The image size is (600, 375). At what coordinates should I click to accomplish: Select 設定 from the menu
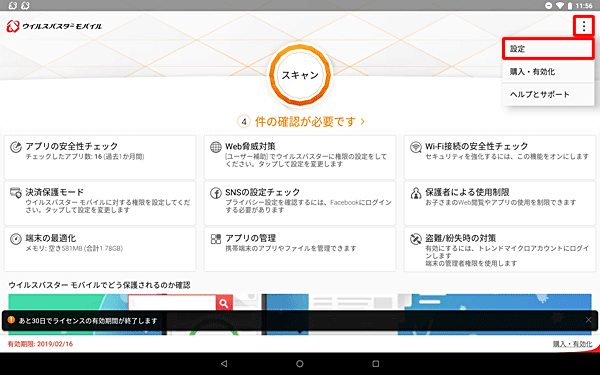pos(548,49)
